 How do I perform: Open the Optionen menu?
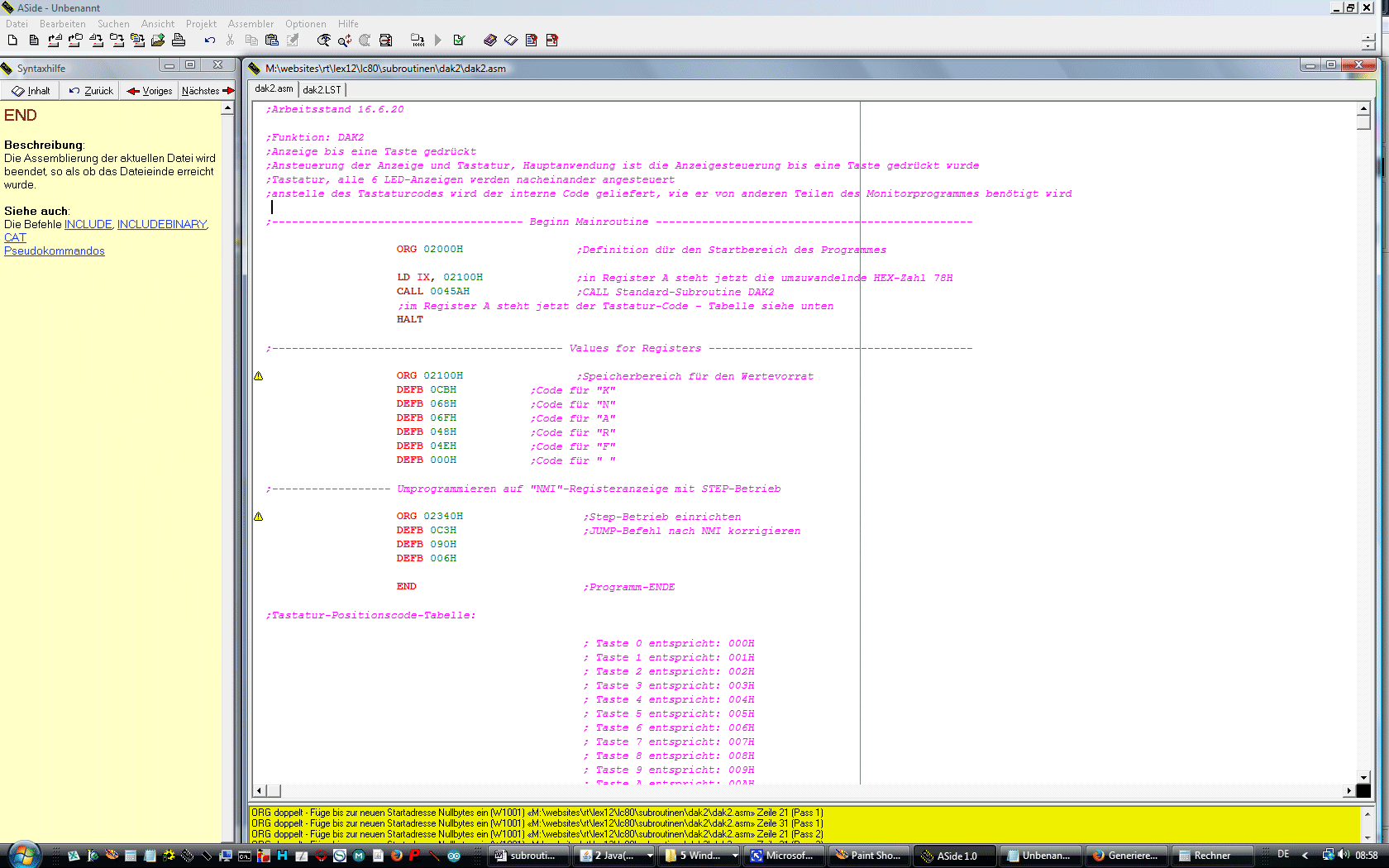pos(305,24)
